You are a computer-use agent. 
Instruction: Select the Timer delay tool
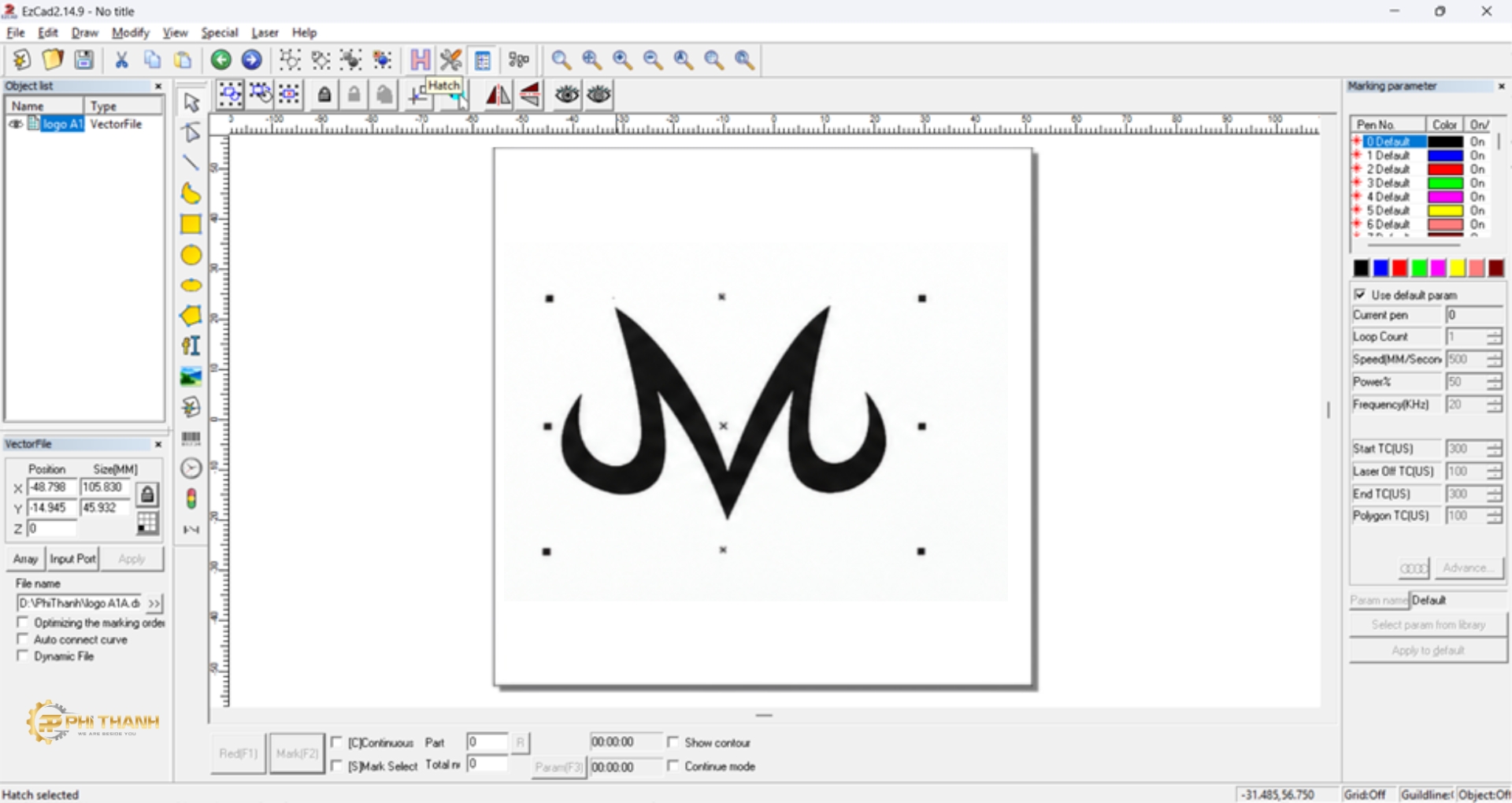(191, 468)
